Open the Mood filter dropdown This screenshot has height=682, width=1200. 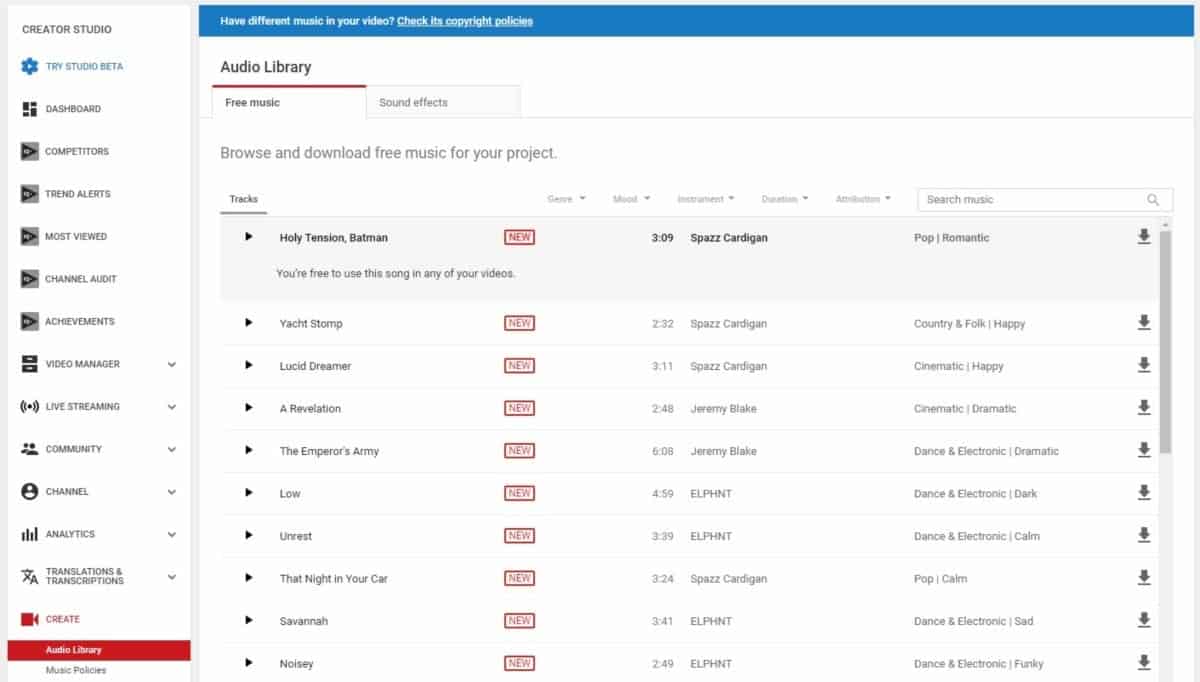point(632,199)
